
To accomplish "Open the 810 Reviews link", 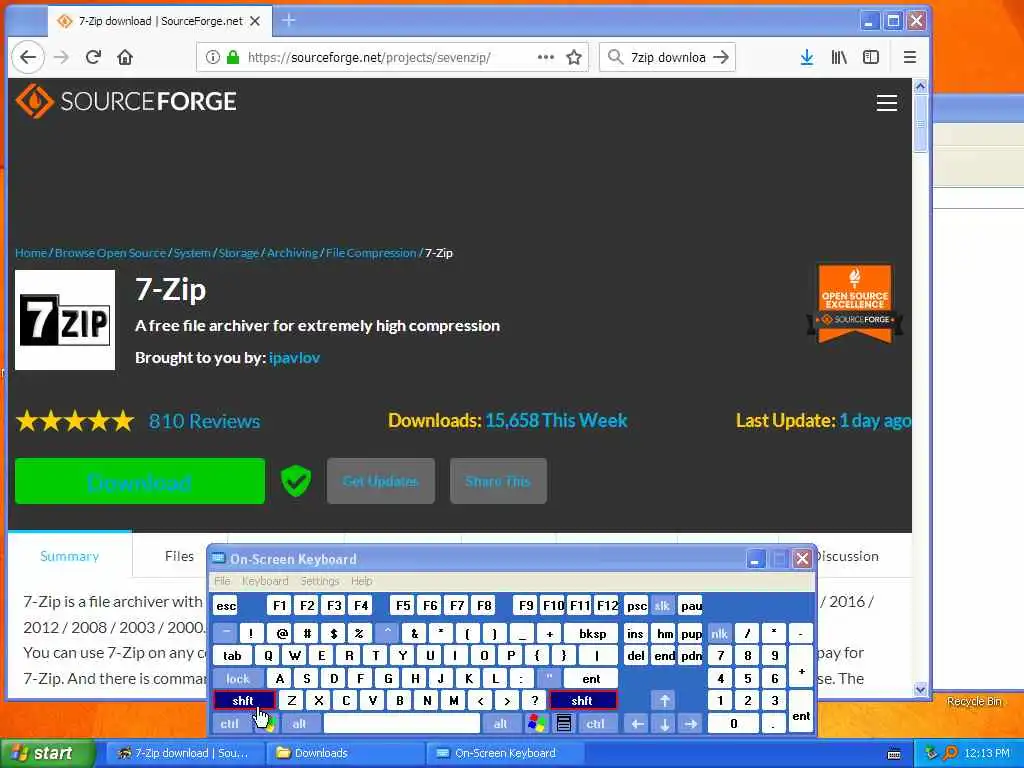I will [204, 421].
